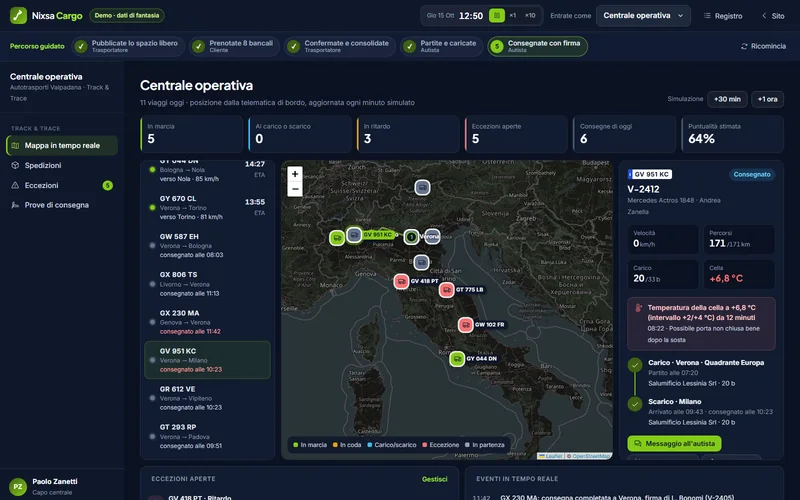Click the GV 951 KC plate badge
This screenshot has width=800, height=500.
(x=649, y=174)
